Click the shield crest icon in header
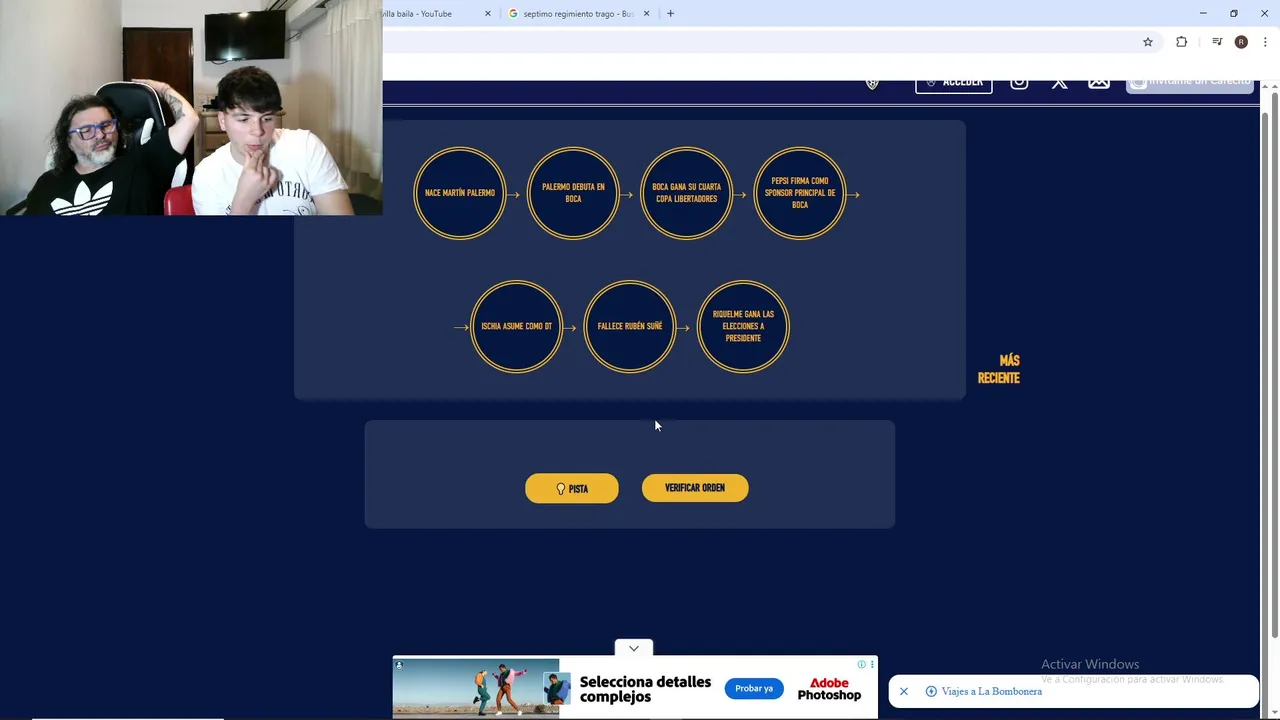 pos(872,85)
